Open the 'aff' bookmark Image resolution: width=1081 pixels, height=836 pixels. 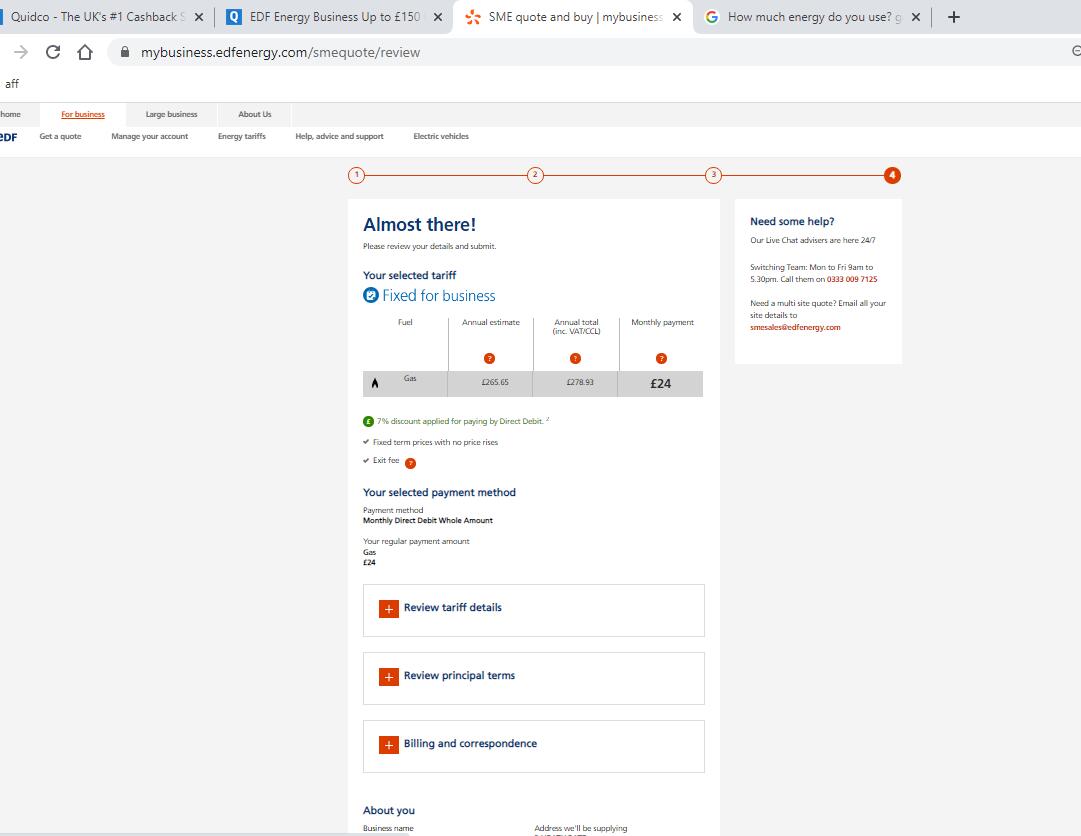(12, 84)
